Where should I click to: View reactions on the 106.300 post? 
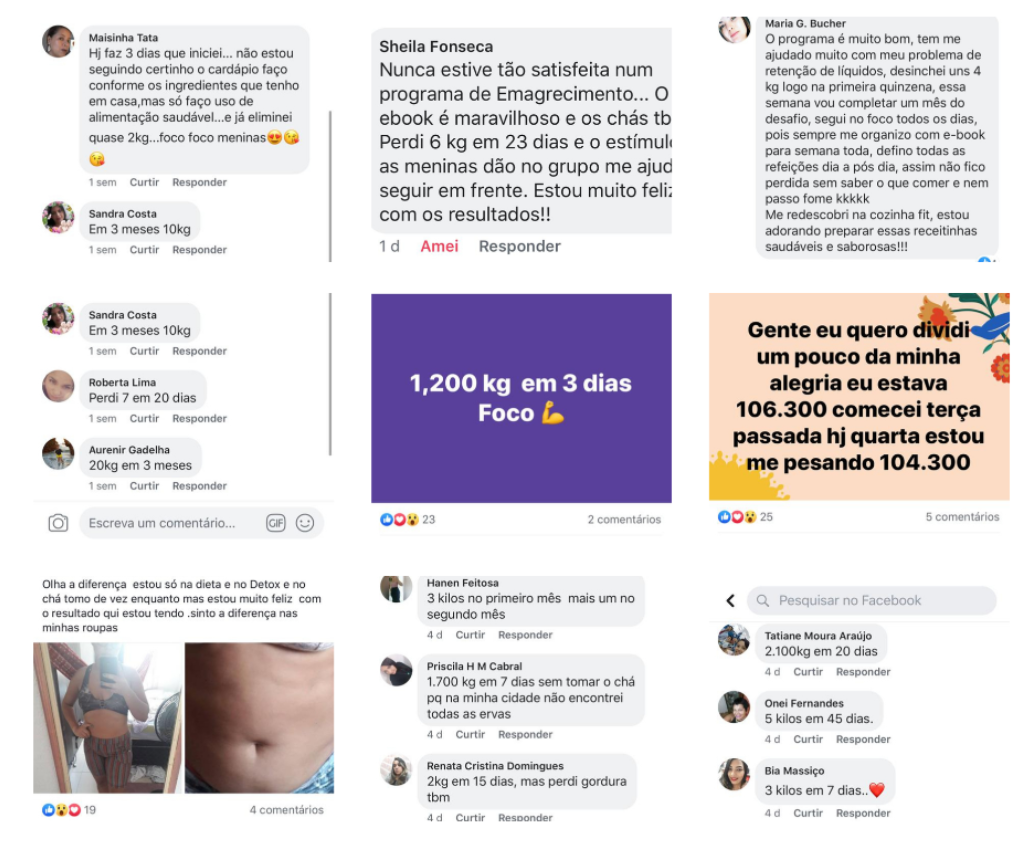coord(745,517)
